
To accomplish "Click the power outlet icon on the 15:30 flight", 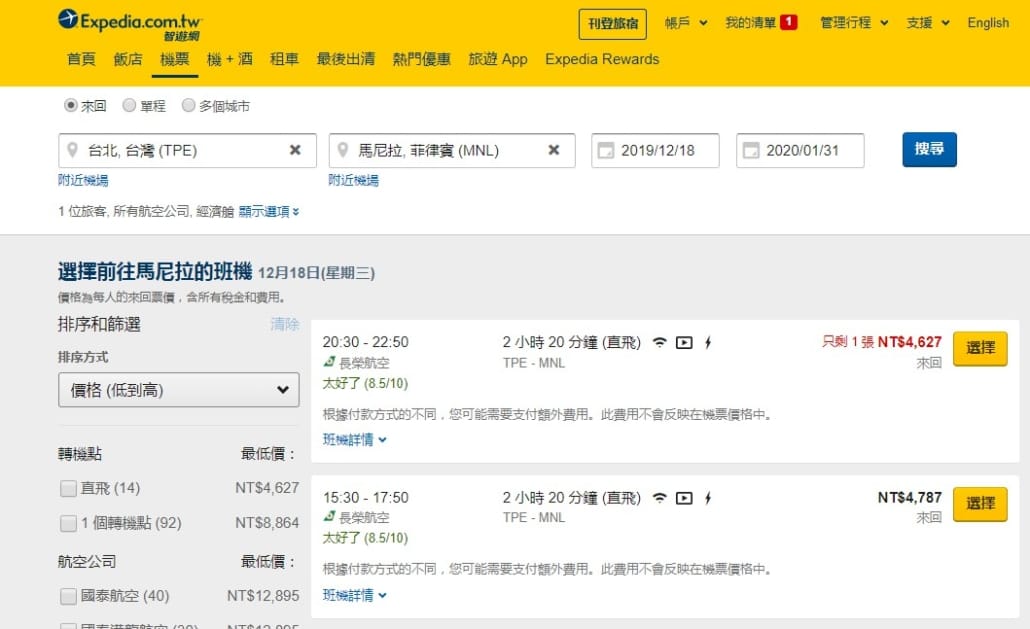I will [707, 498].
